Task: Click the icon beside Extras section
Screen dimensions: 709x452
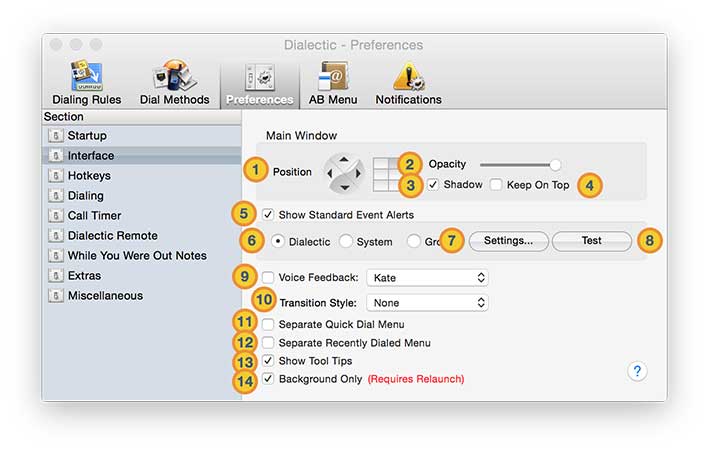Action: (56, 275)
